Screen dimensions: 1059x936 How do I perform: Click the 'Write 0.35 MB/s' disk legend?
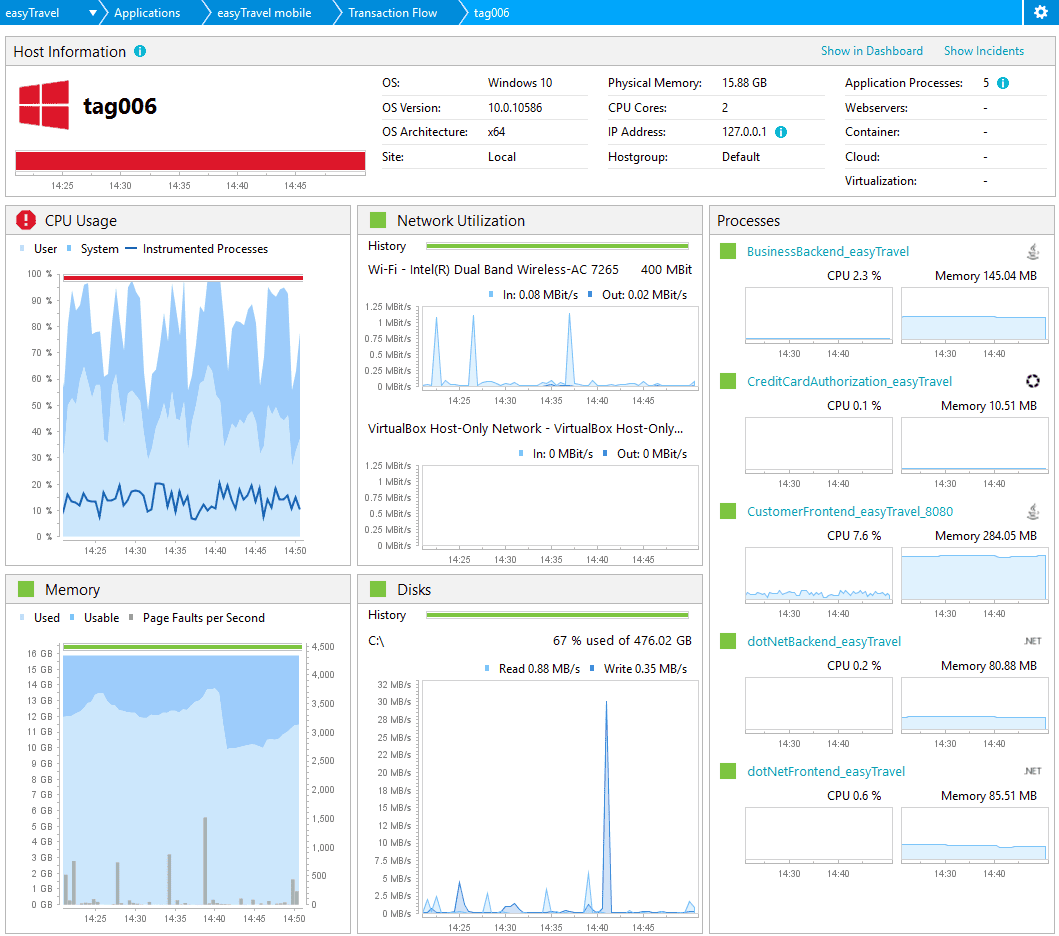pyautogui.click(x=638, y=669)
